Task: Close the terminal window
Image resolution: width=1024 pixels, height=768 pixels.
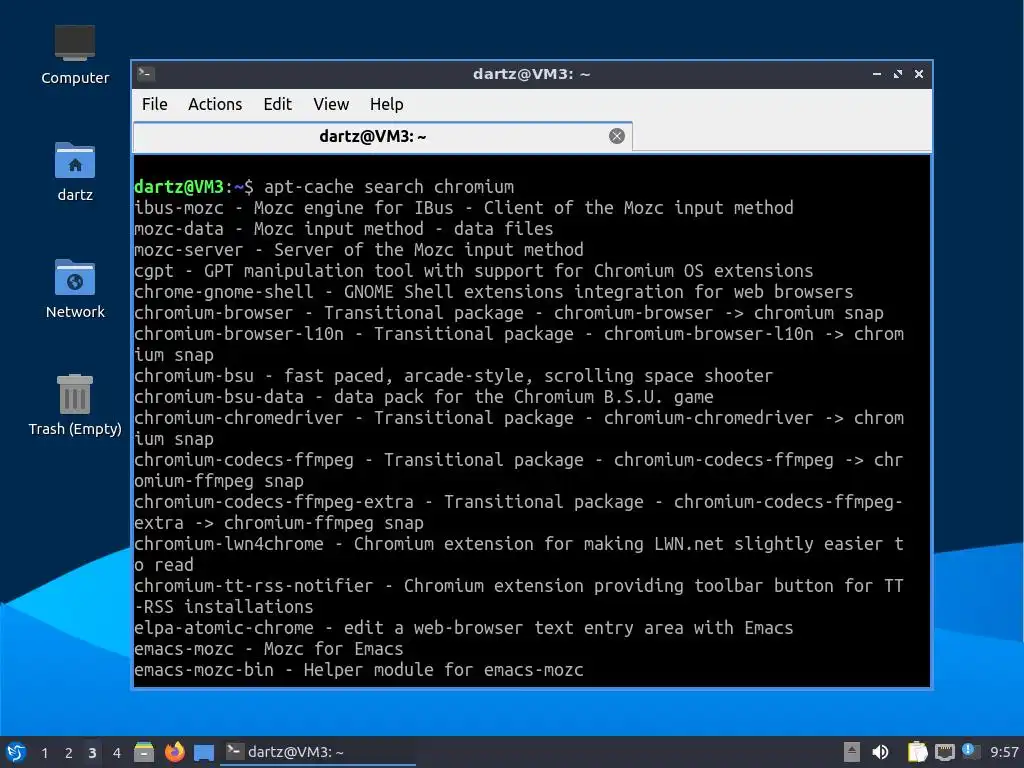Action: [x=919, y=74]
